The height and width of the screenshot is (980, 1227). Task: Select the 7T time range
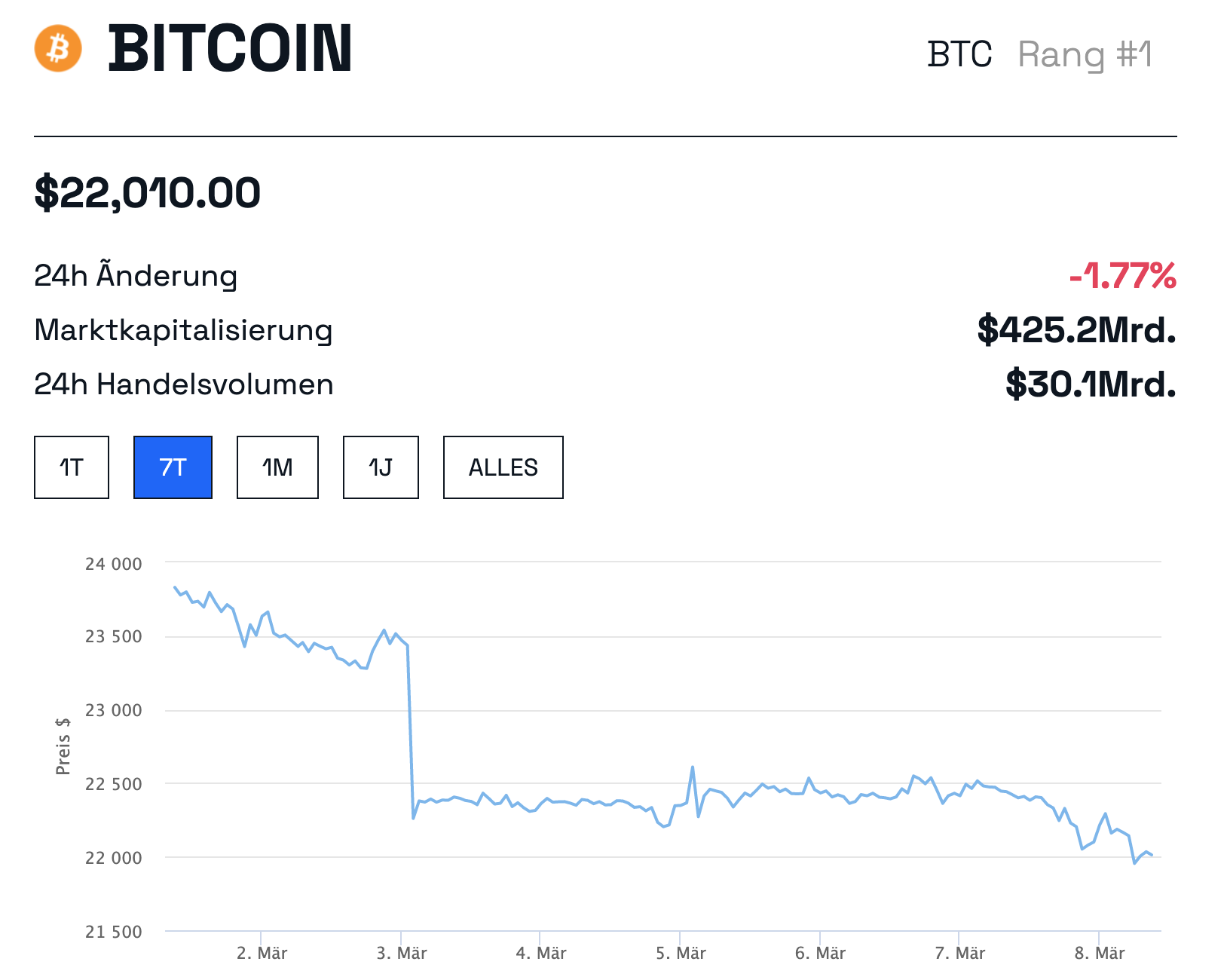coord(173,467)
